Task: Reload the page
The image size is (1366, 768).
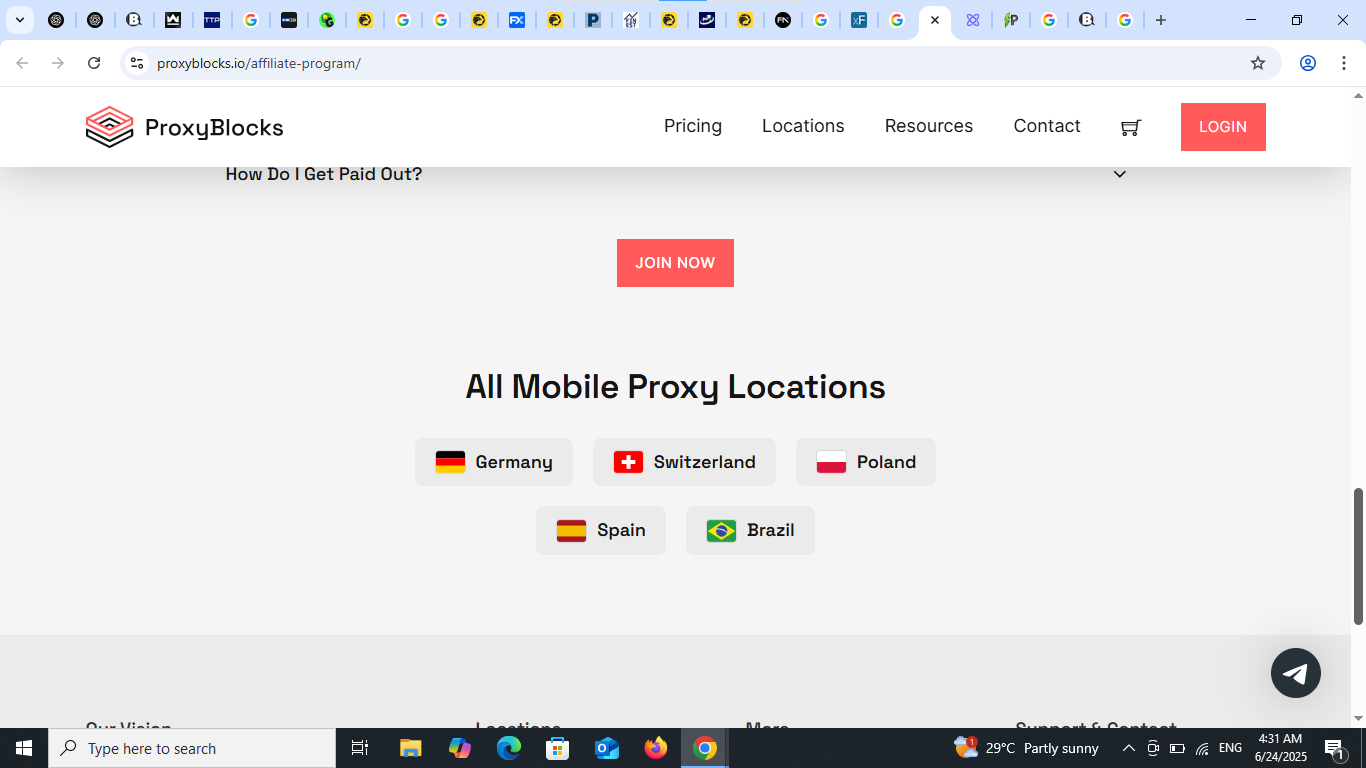Action: pyautogui.click(x=94, y=63)
